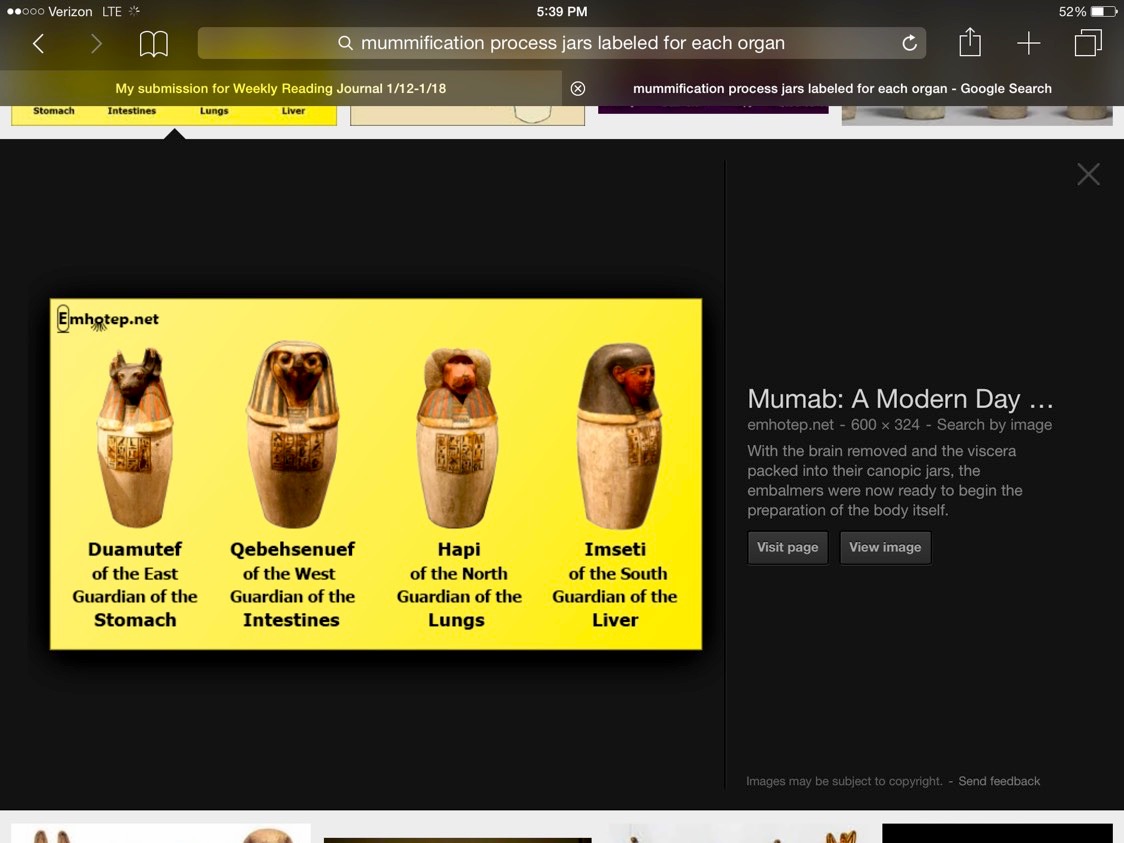Open the Bookmarks book icon
The image size is (1124, 843).
click(x=153, y=43)
